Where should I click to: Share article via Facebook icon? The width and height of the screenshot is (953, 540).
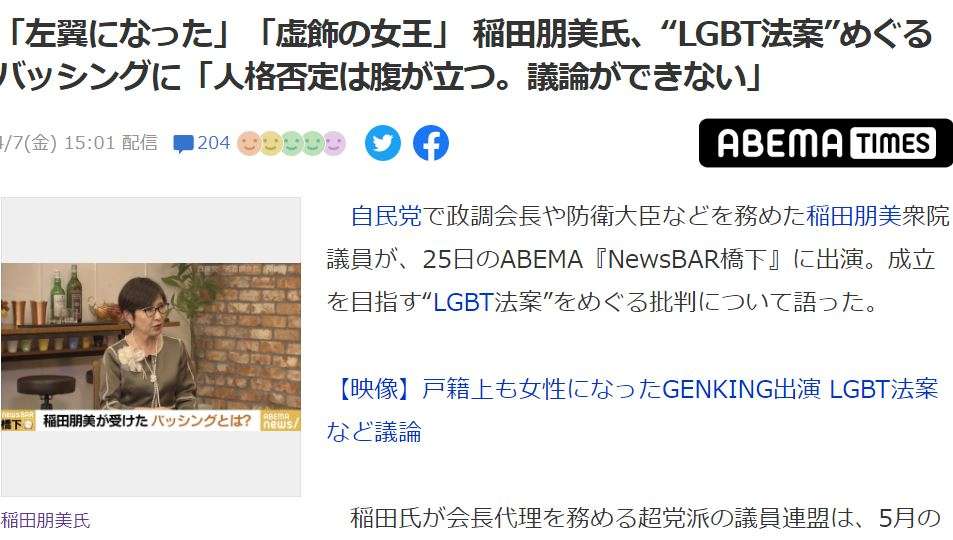point(431,143)
